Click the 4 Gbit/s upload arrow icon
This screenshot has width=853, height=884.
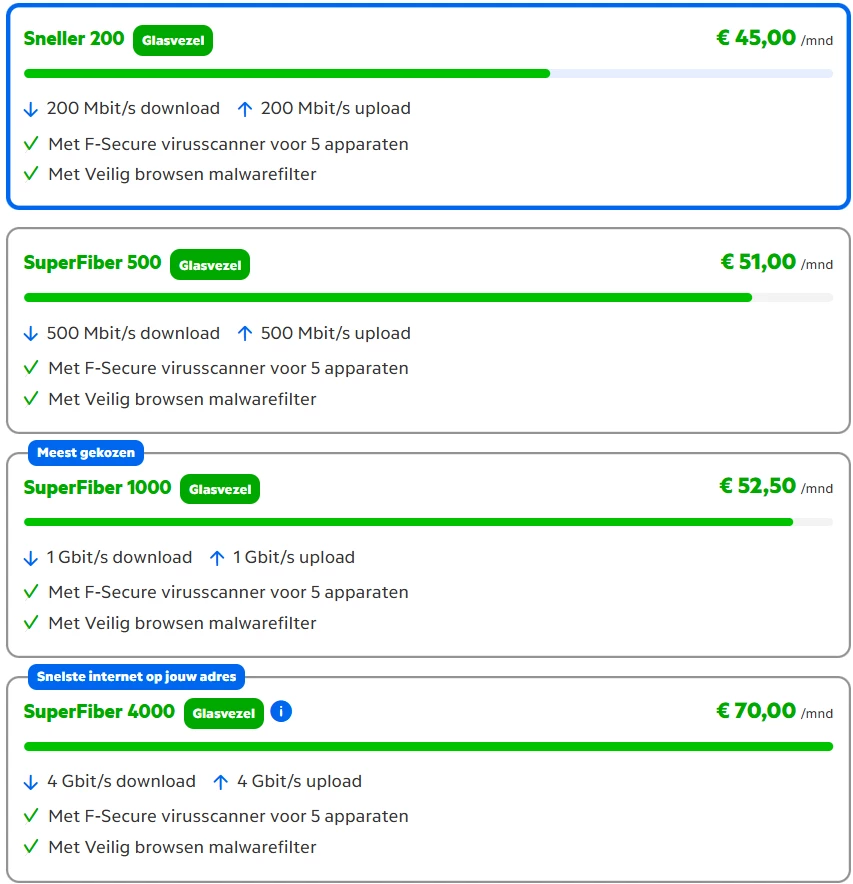[x=221, y=782]
